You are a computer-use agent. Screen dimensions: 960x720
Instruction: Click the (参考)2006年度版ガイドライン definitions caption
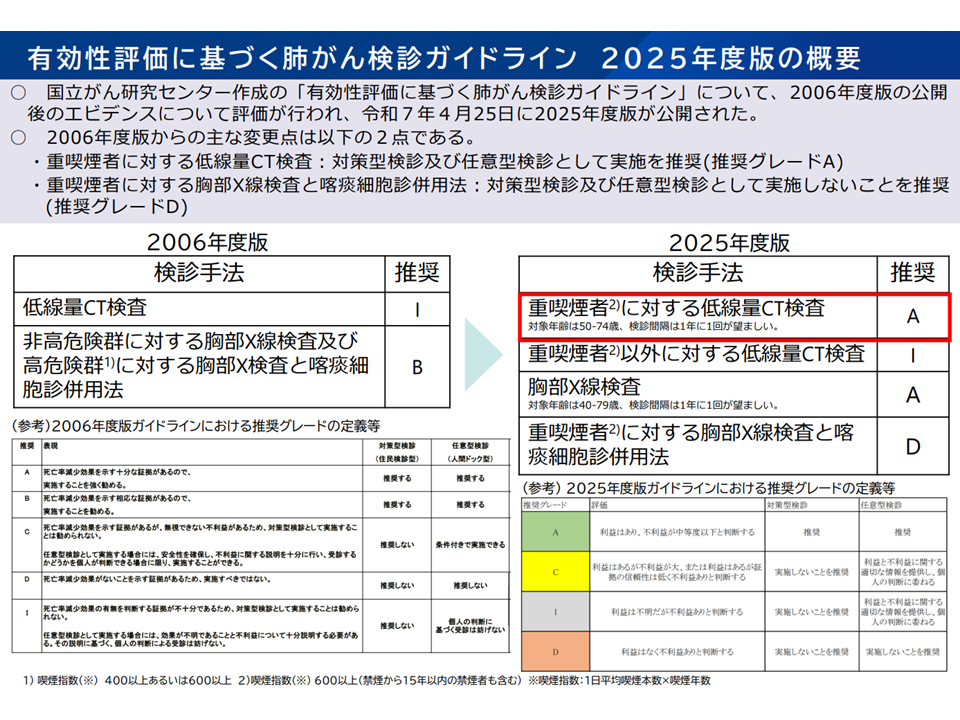click(197, 424)
